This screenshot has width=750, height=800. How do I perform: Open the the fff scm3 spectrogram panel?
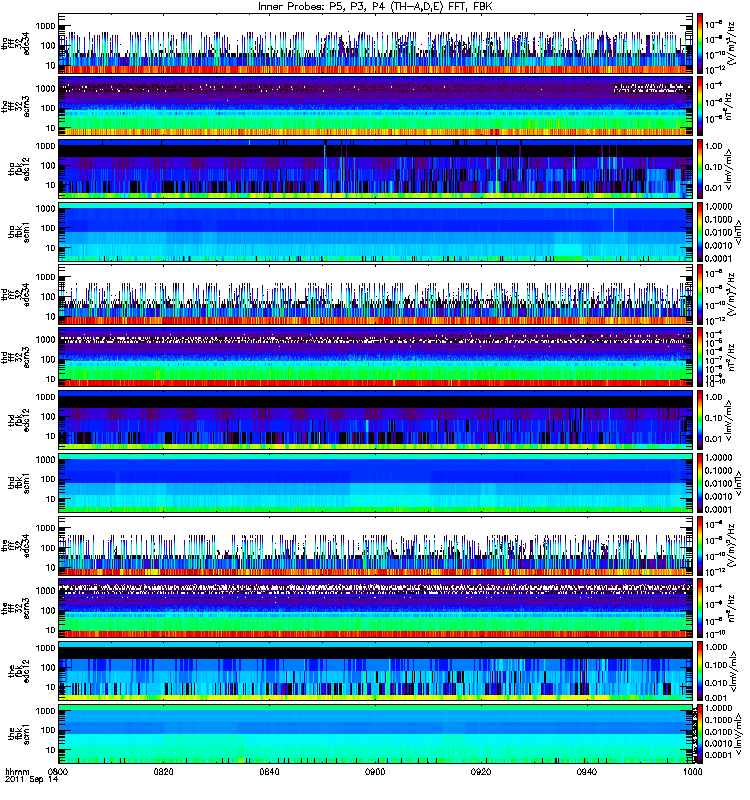(x=375, y=608)
